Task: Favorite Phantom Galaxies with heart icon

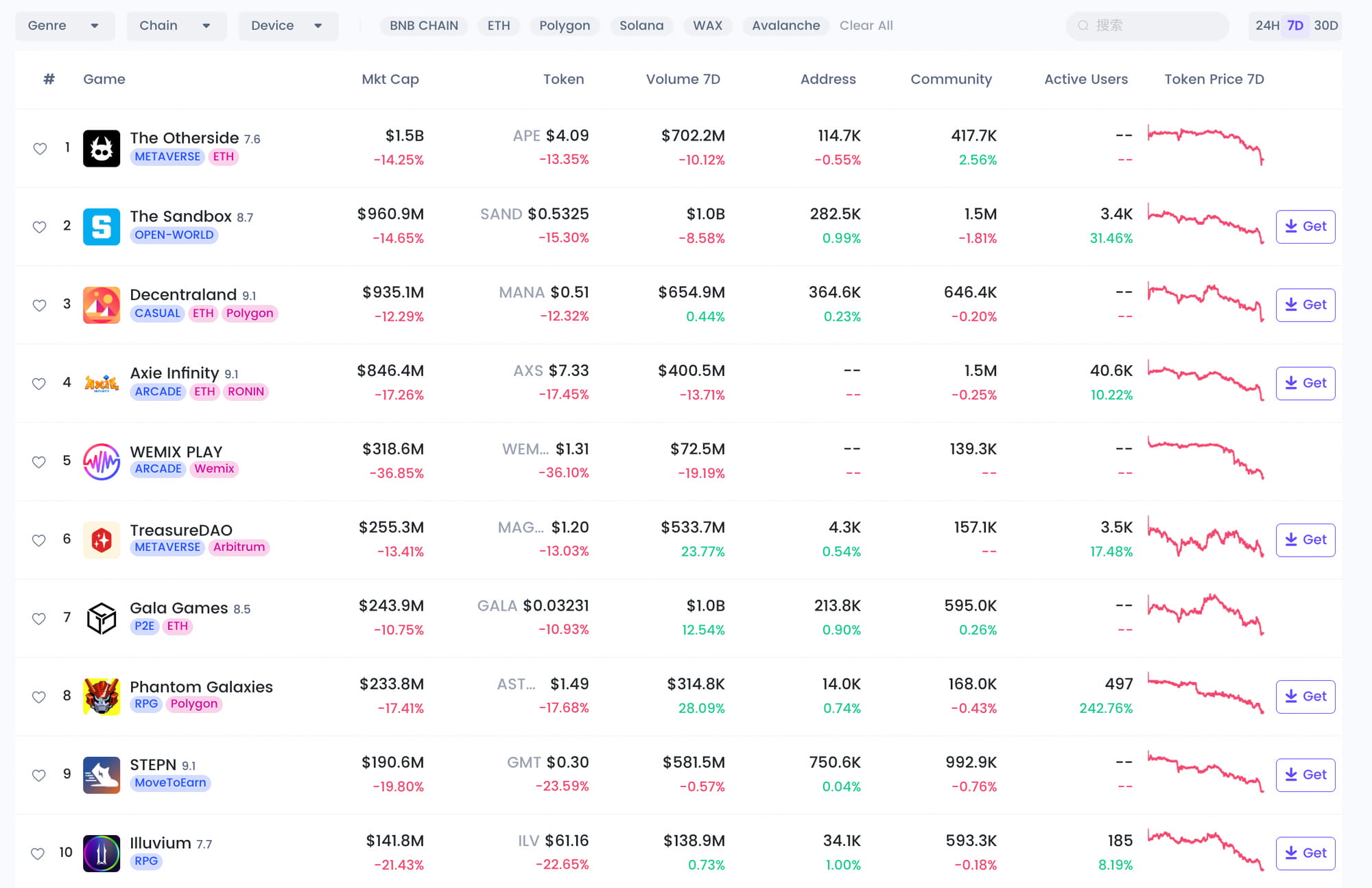Action: point(40,697)
